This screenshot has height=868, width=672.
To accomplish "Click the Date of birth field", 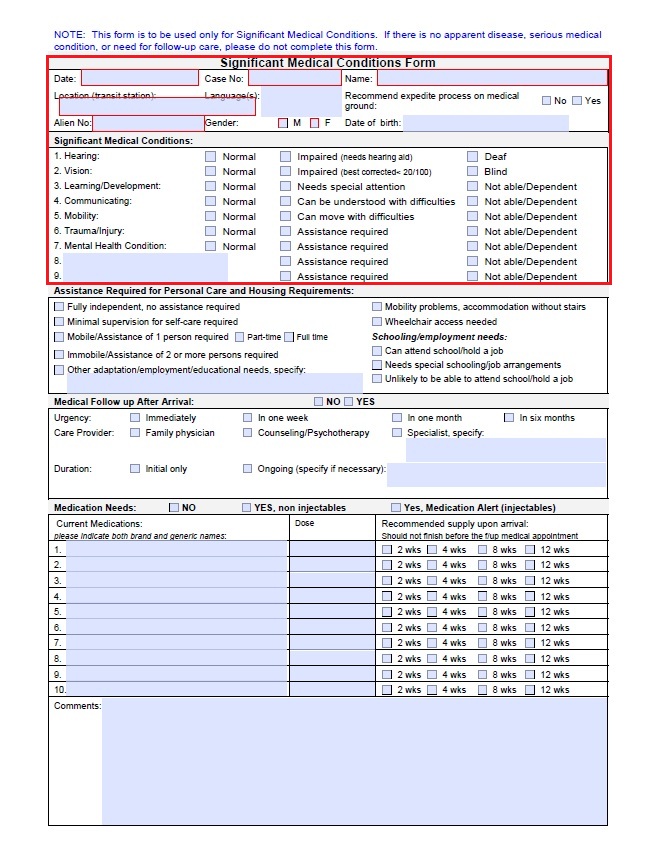I will 485,123.
